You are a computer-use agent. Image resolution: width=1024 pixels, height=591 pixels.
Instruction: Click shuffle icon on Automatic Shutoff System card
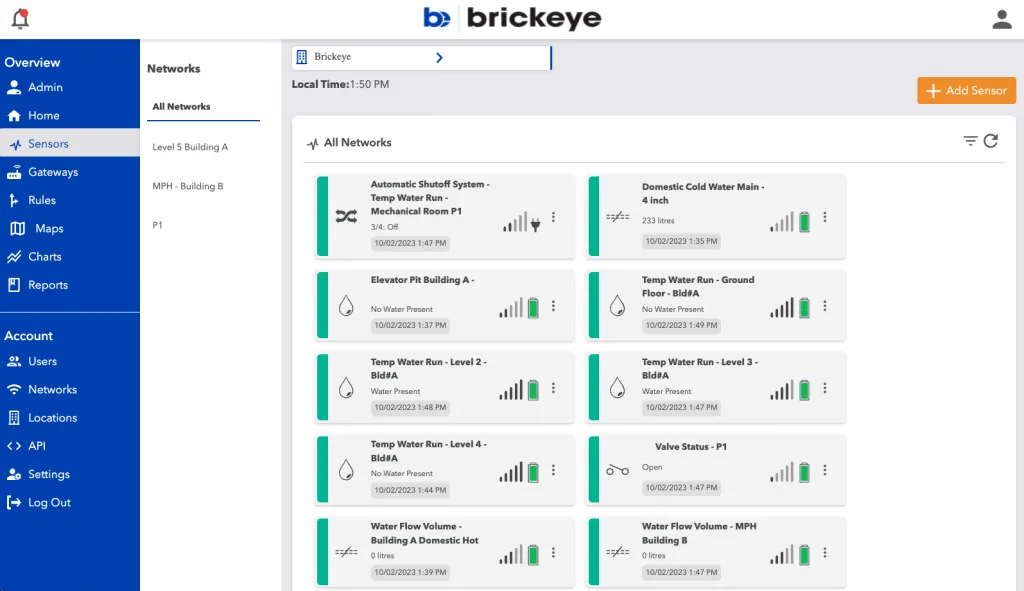click(346, 216)
